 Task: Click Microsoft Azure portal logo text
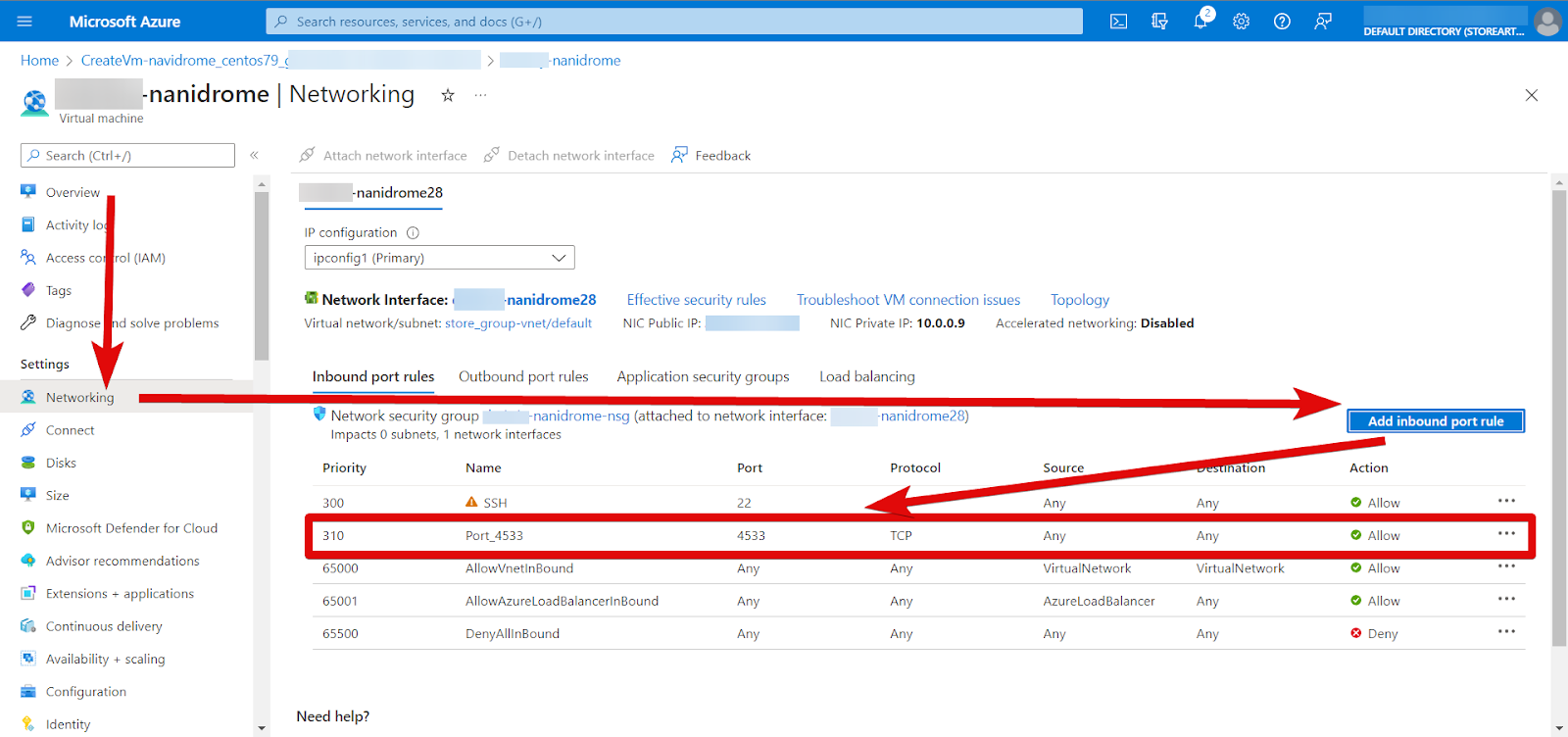[124, 21]
